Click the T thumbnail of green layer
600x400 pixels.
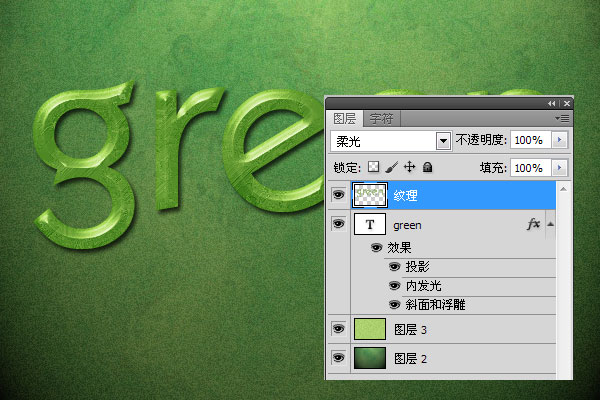point(370,226)
